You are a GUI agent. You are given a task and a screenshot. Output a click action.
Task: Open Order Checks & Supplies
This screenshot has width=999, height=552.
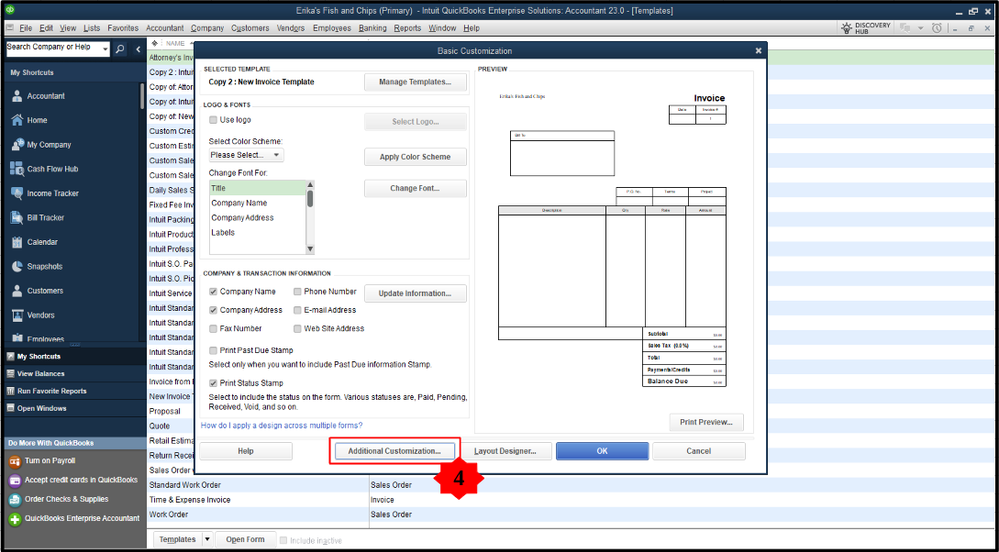coord(66,499)
